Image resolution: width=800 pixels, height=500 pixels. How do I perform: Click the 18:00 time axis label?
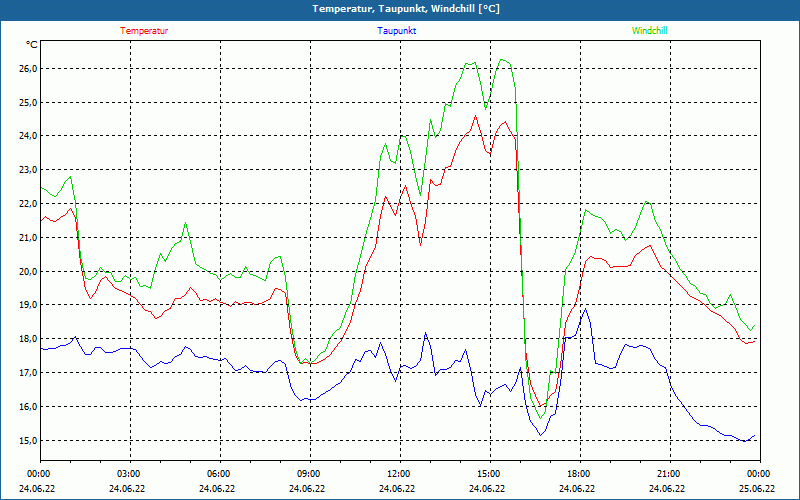(578, 473)
